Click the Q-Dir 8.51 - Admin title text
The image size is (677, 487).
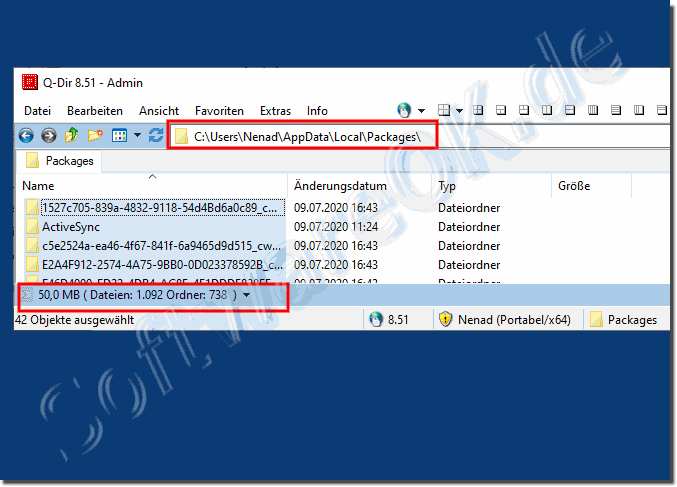point(92,82)
